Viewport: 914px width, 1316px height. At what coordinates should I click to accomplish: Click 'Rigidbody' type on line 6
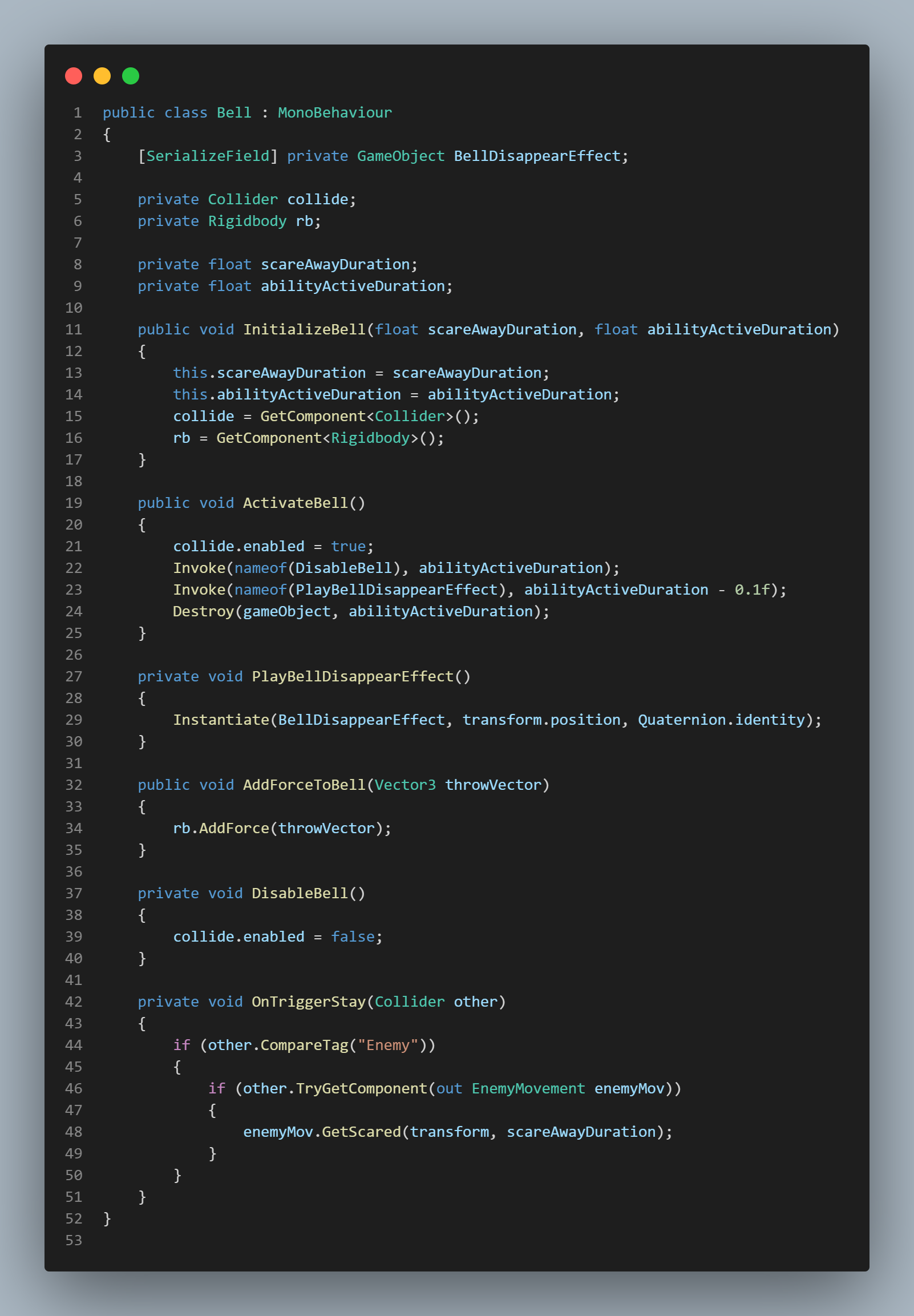pyautogui.click(x=247, y=221)
